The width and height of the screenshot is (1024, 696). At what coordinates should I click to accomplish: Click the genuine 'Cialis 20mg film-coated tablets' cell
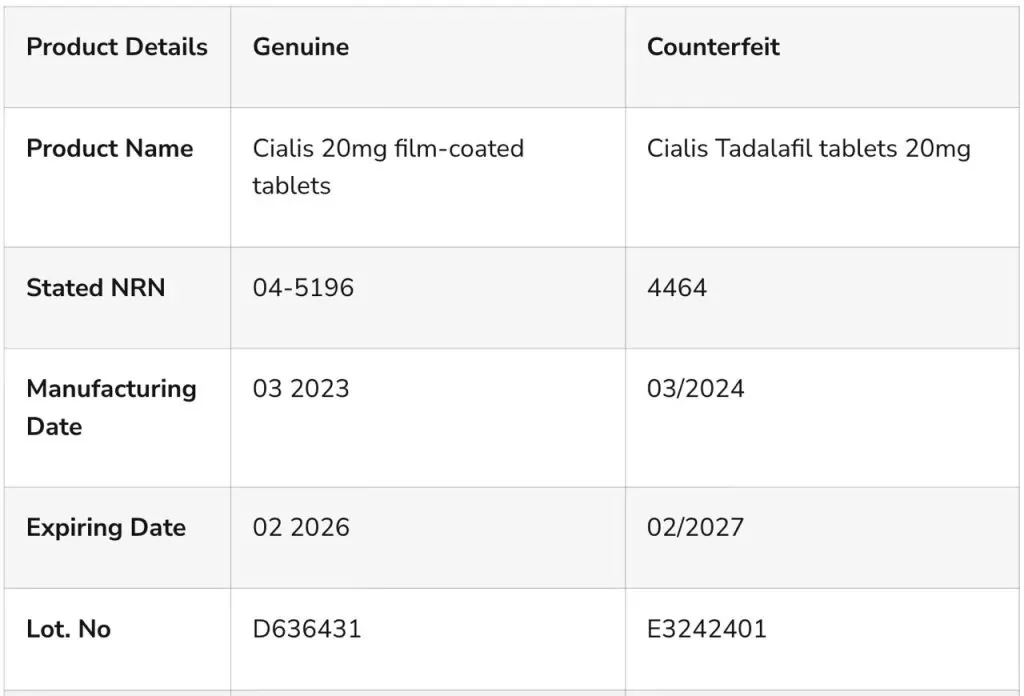click(x=388, y=167)
